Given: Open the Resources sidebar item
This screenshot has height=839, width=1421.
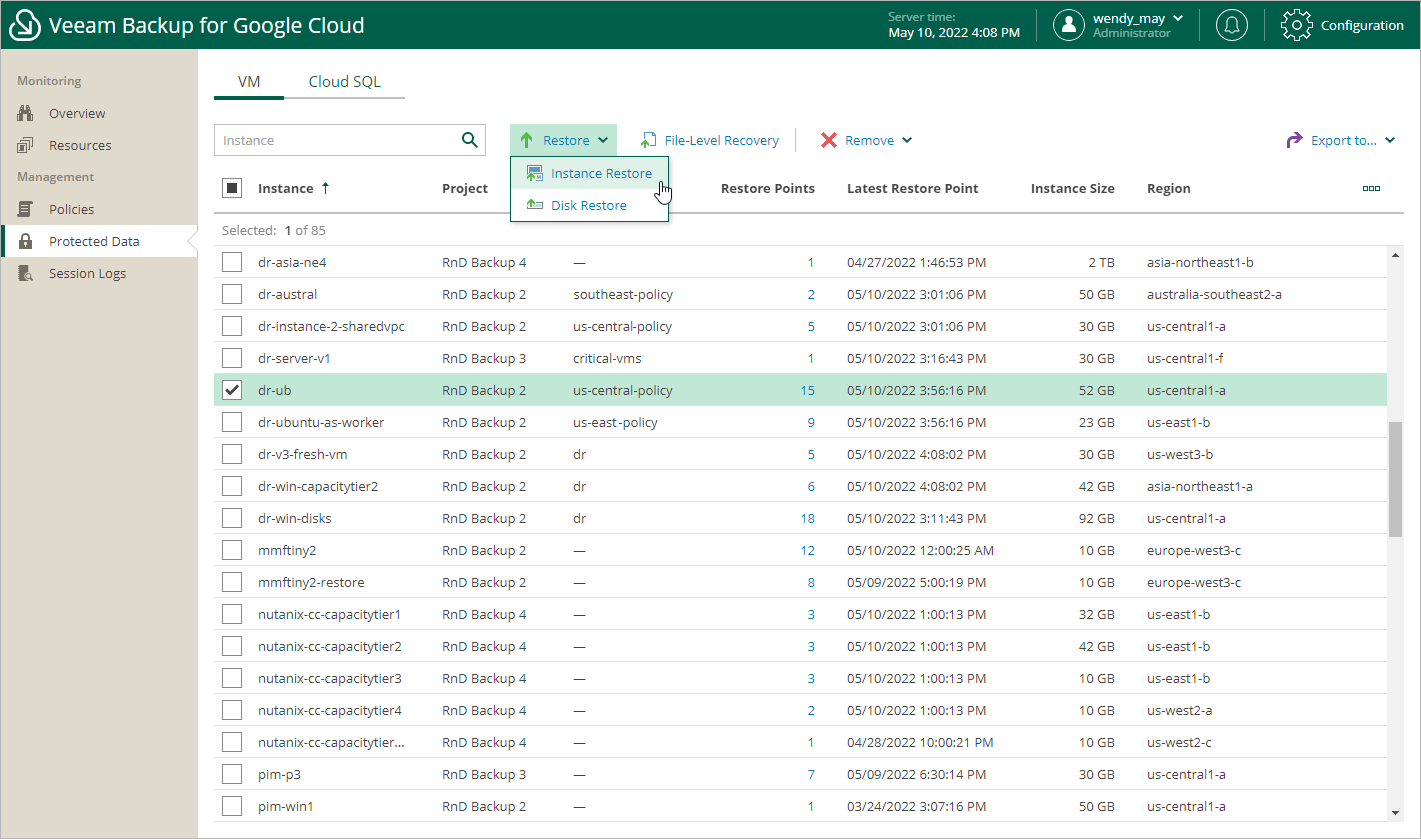Looking at the screenshot, I should (x=80, y=145).
